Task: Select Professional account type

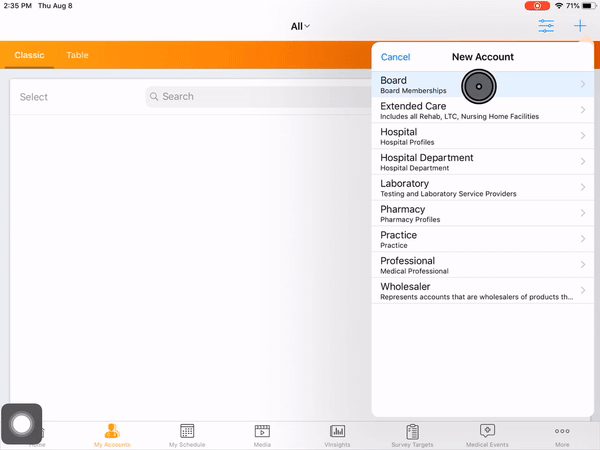Action: click(470, 265)
